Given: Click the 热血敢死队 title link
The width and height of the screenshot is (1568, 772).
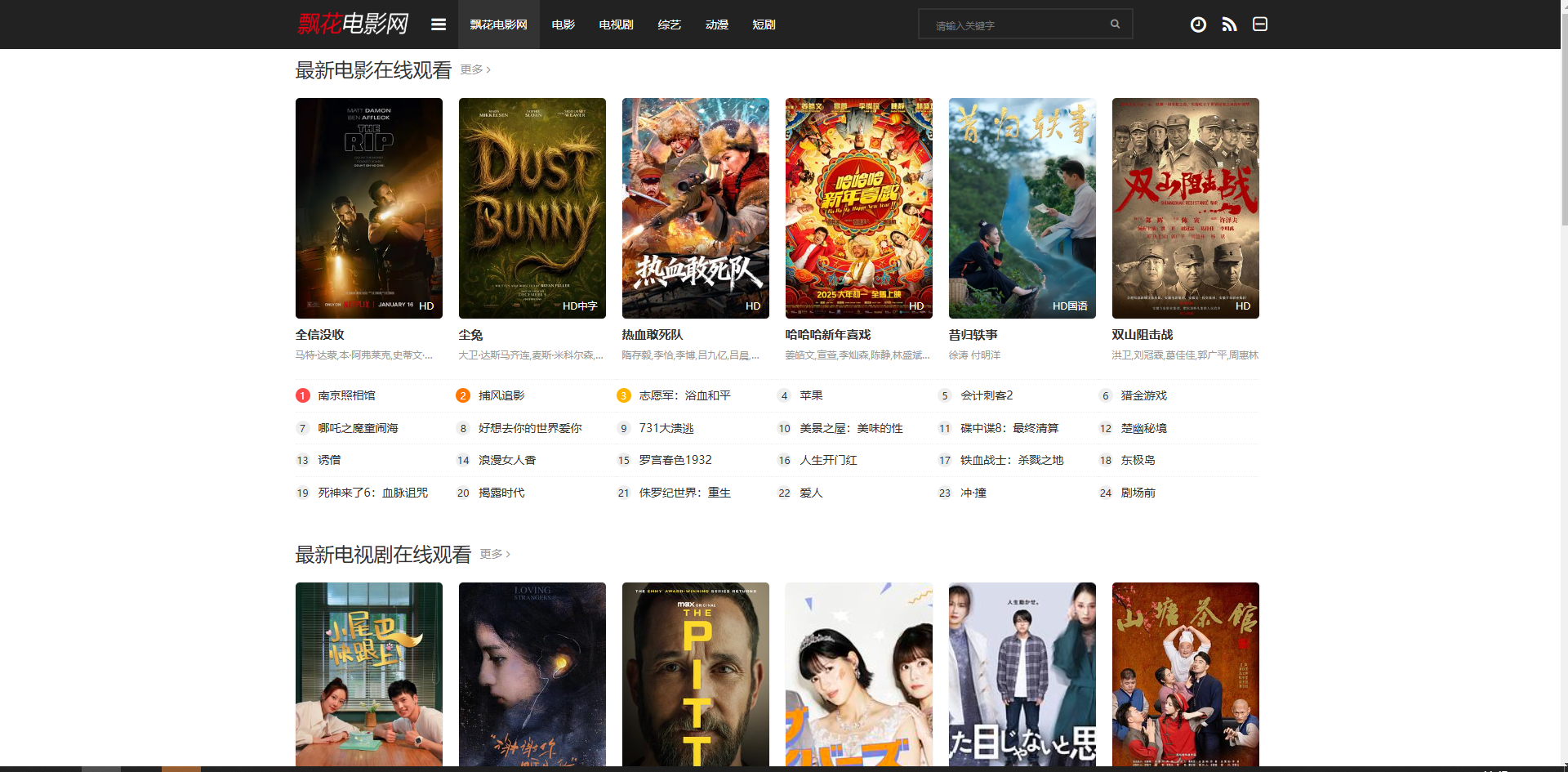Looking at the screenshot, I should coord(652,335).
